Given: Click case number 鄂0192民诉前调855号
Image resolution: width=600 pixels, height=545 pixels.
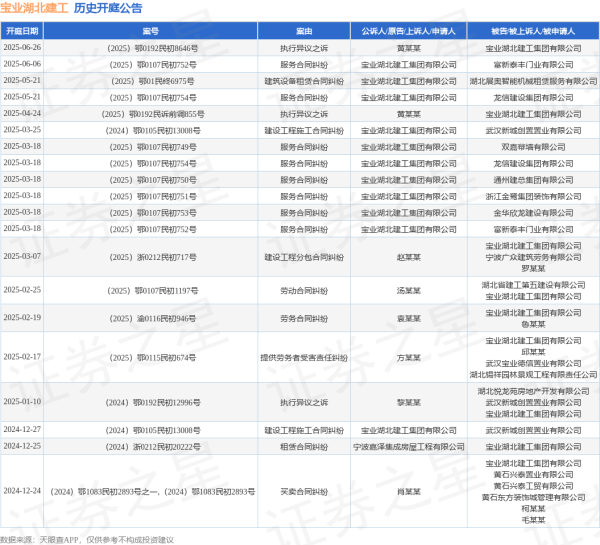Looking at the screenshot, I should click(152, 114).
